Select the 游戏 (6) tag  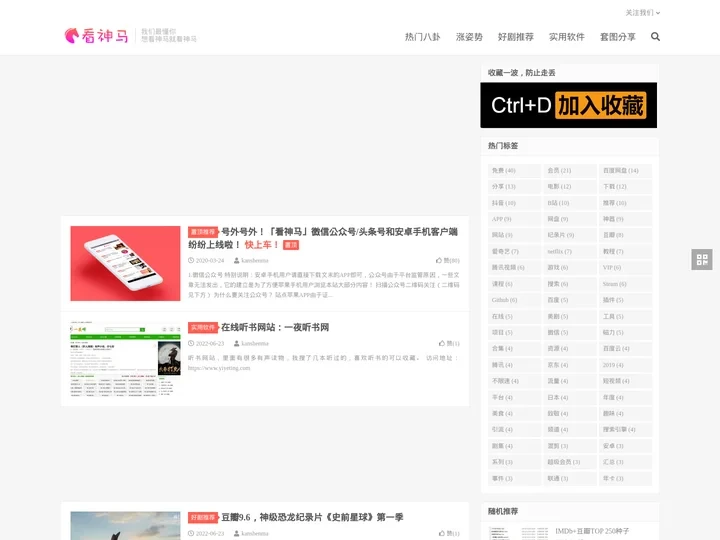570,268
